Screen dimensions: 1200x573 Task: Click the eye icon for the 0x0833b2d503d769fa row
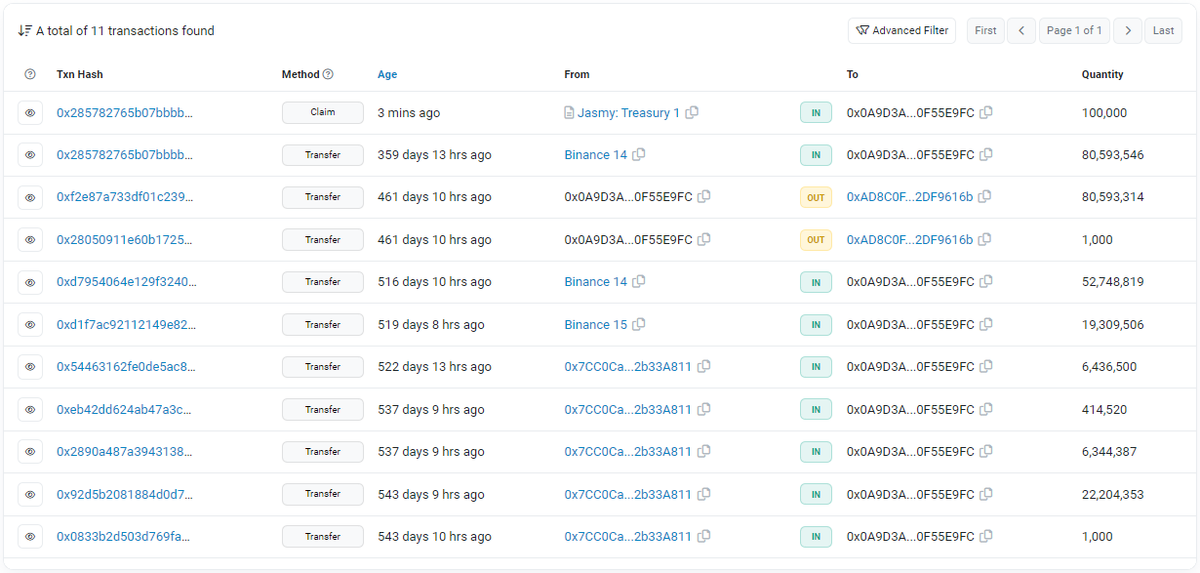(x=30, y=537)
